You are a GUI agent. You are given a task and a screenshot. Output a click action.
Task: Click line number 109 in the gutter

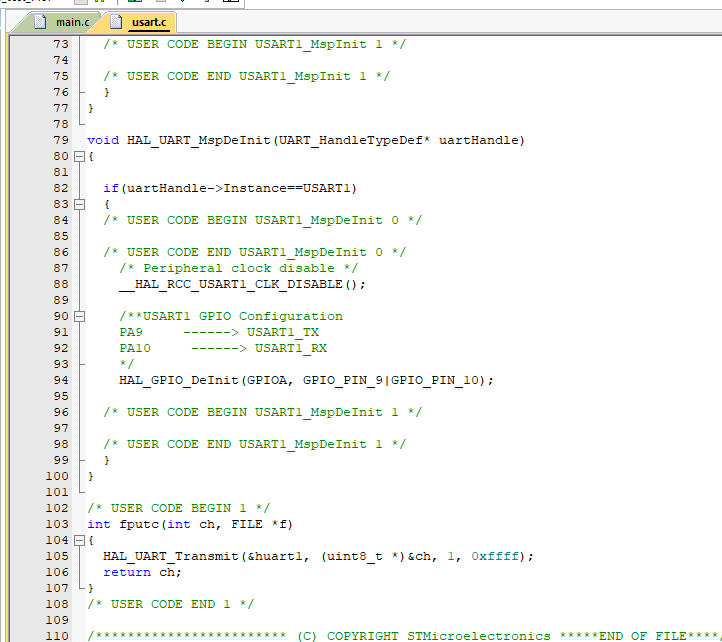(x=57, y=620)
